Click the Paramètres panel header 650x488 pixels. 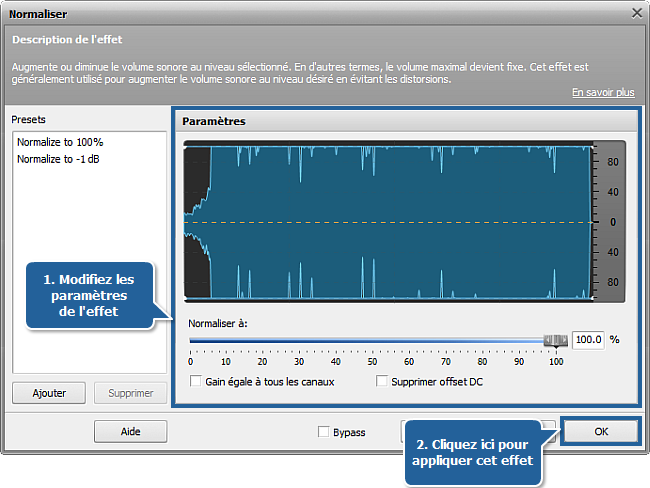pos(406,121)
